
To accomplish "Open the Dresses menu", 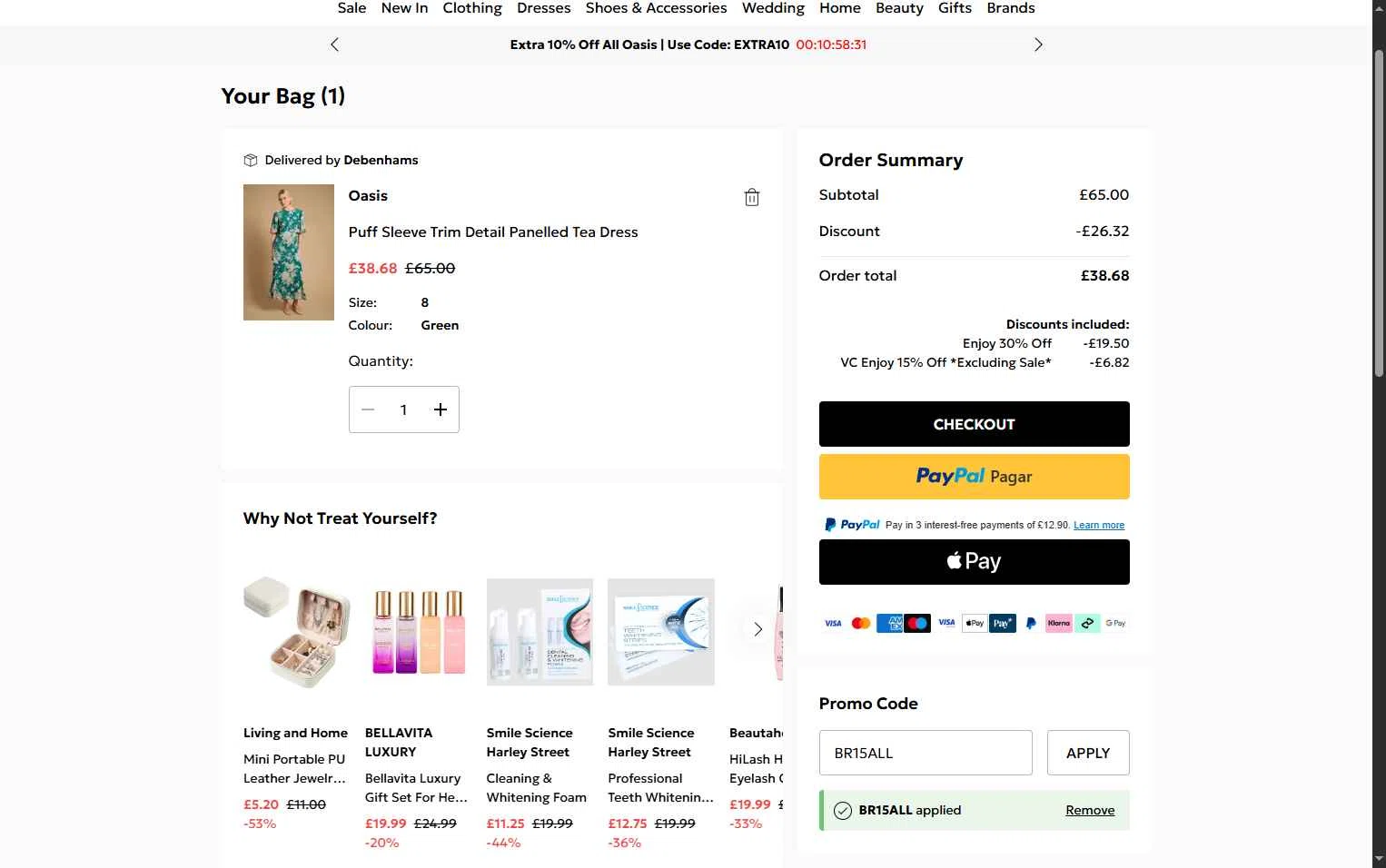I will [543, 8].
